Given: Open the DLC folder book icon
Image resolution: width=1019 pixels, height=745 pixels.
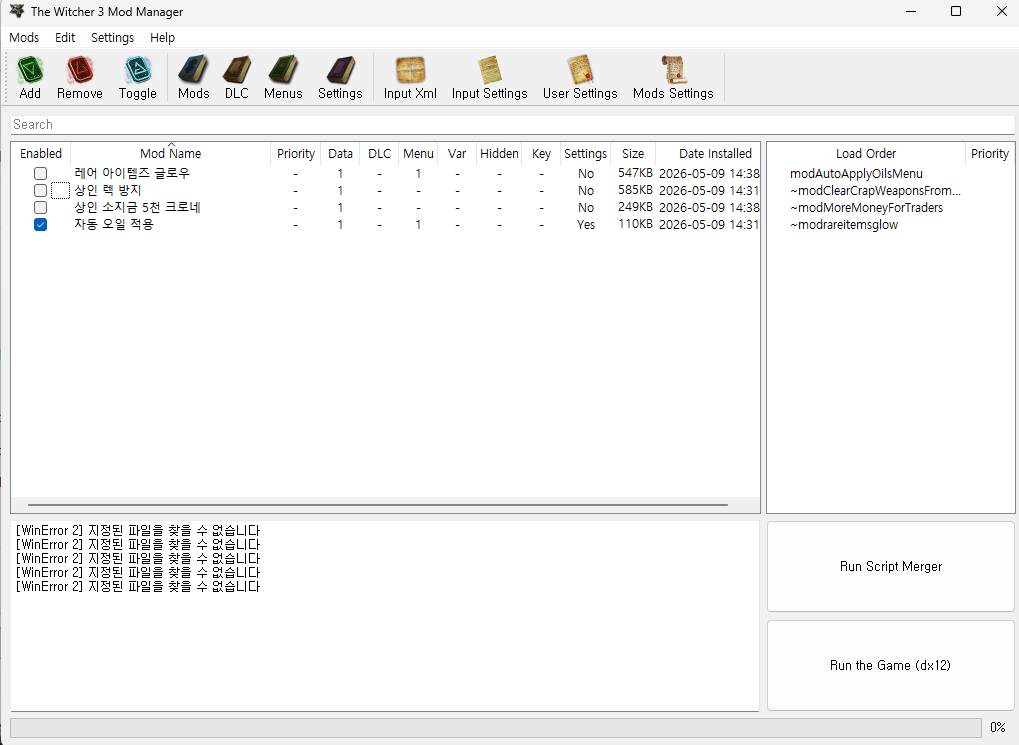Looking at the screenshot, I should tap(237, 70).
